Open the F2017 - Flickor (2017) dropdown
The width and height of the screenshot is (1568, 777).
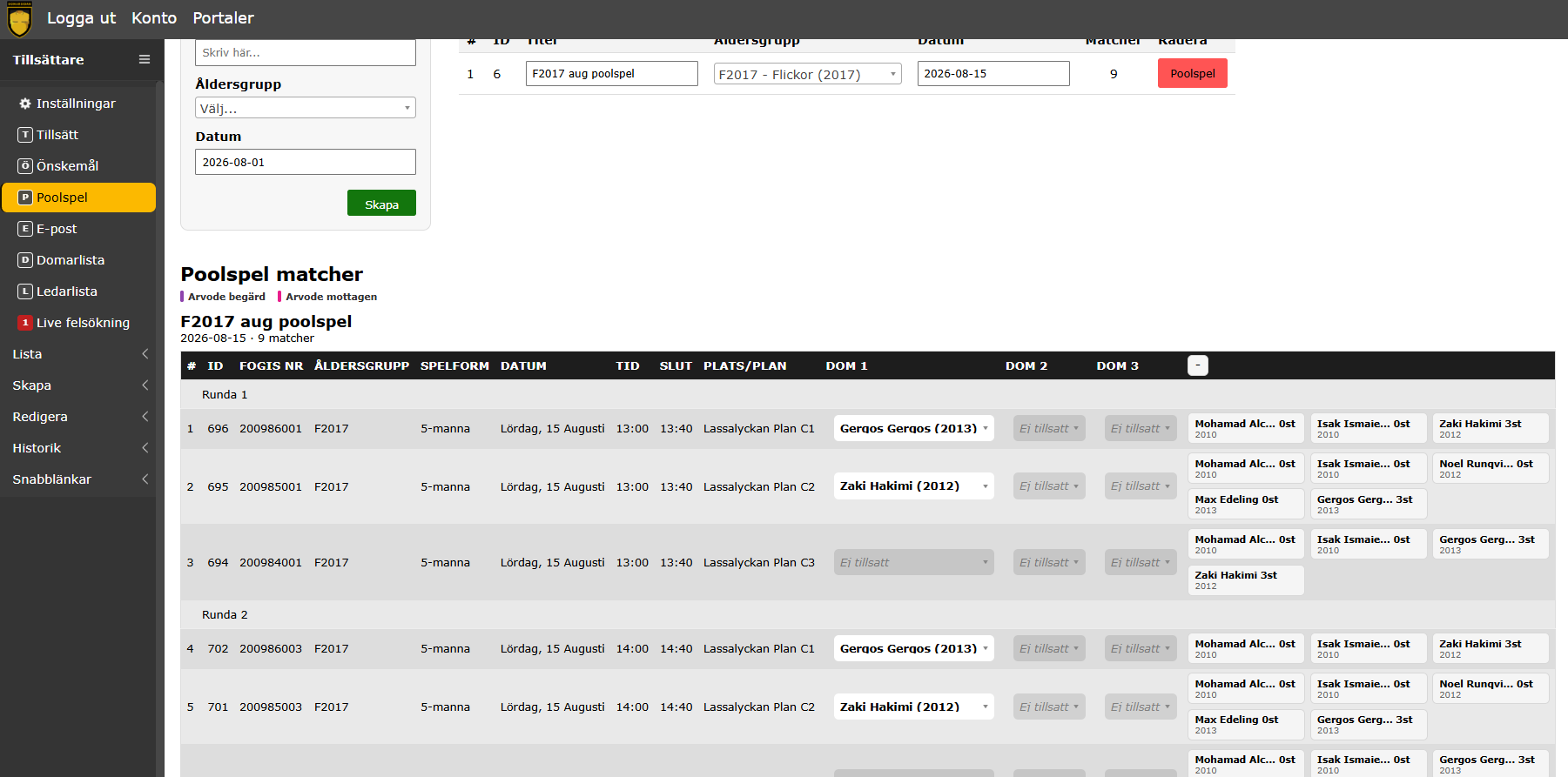pos(807,74)
